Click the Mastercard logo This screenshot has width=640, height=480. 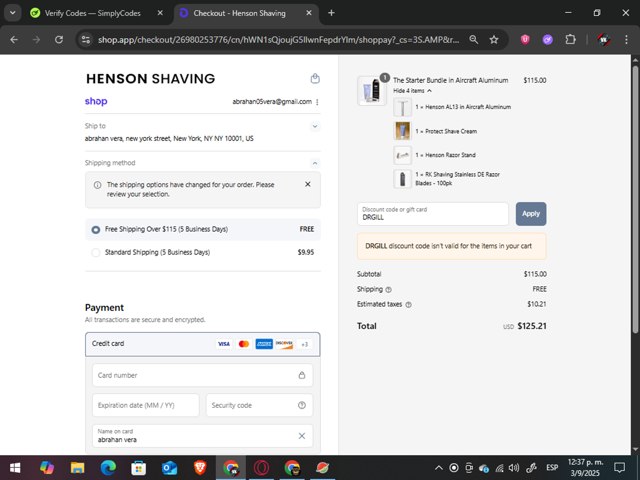pyautogui.click(x=244, y=344)
